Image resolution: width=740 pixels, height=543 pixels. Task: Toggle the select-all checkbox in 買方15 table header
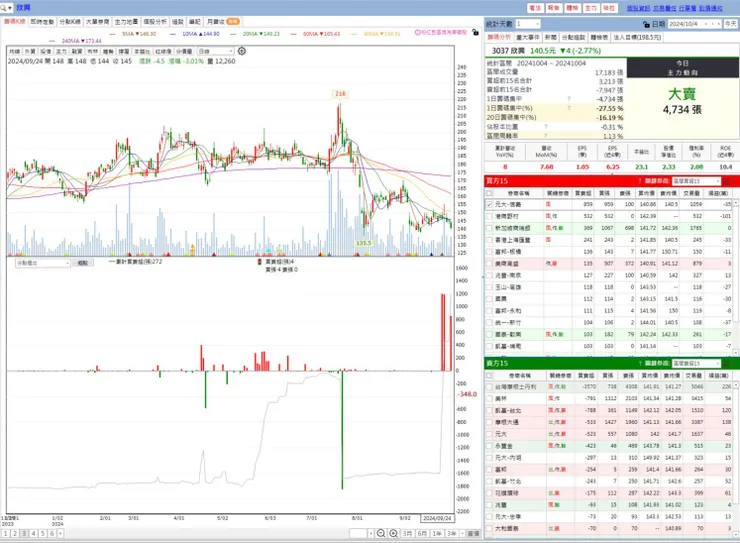[x=489, y=193]
